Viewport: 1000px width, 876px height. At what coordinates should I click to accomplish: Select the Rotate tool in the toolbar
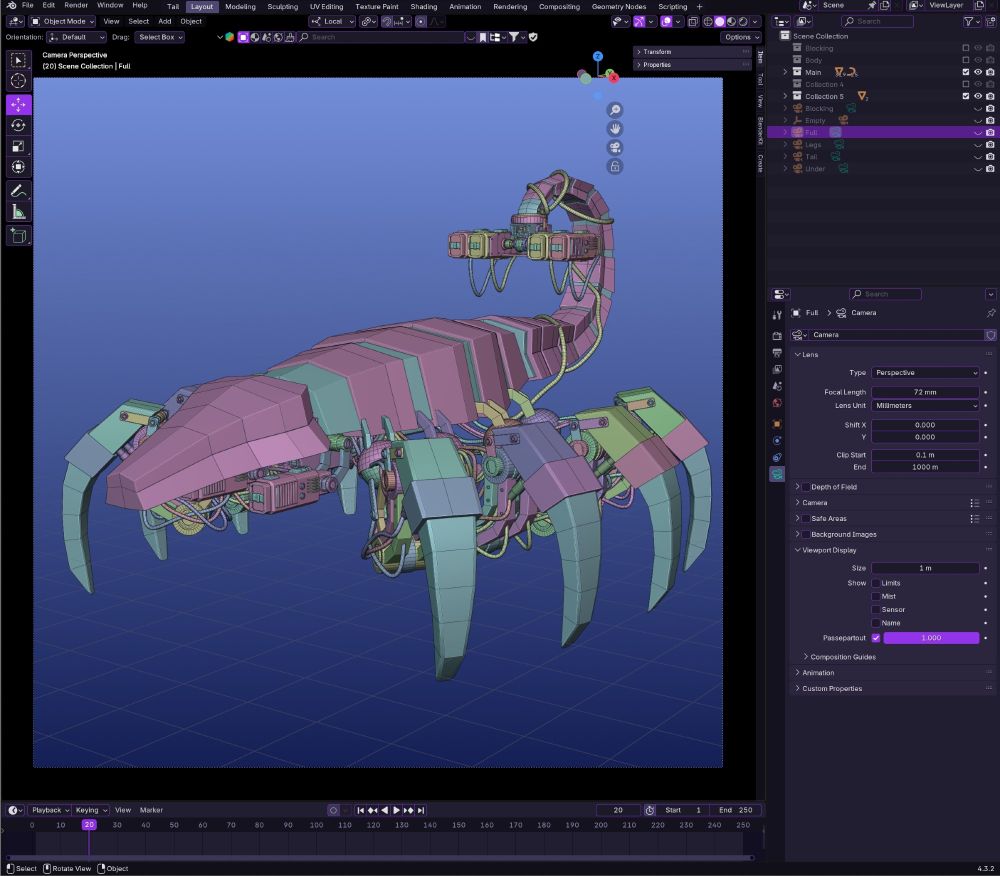tap(18, 125)
